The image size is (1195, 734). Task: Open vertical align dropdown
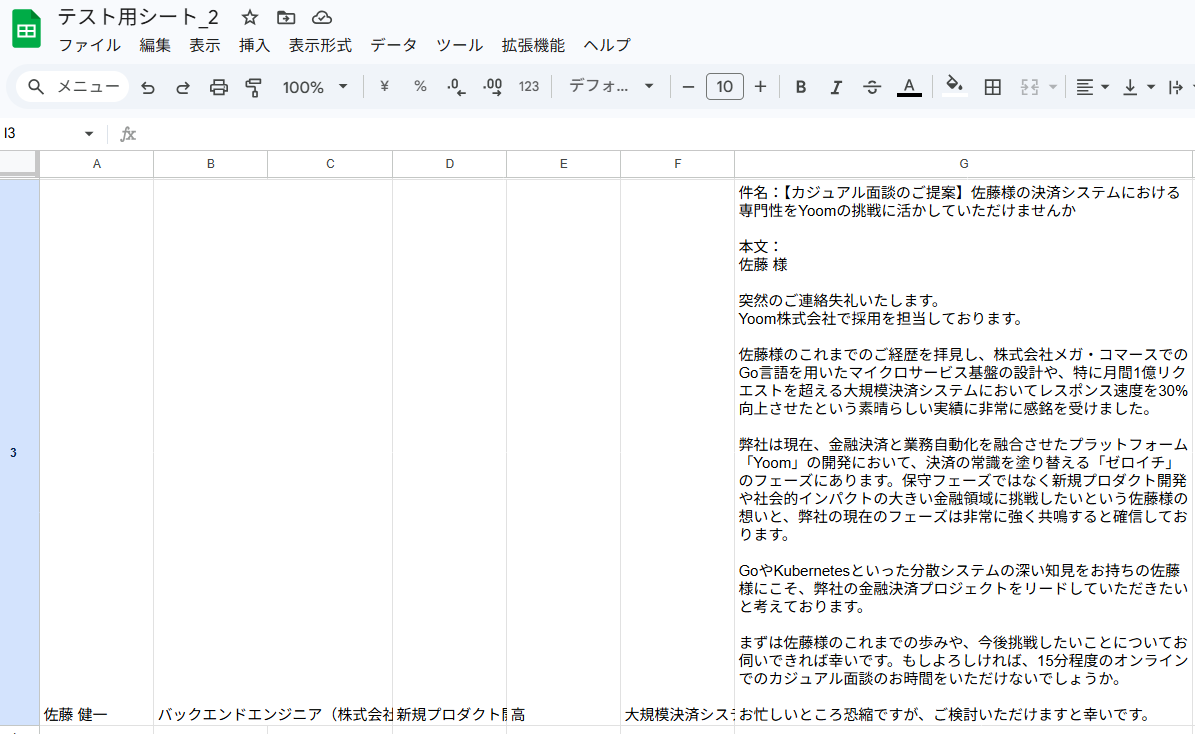point(1139,87)
